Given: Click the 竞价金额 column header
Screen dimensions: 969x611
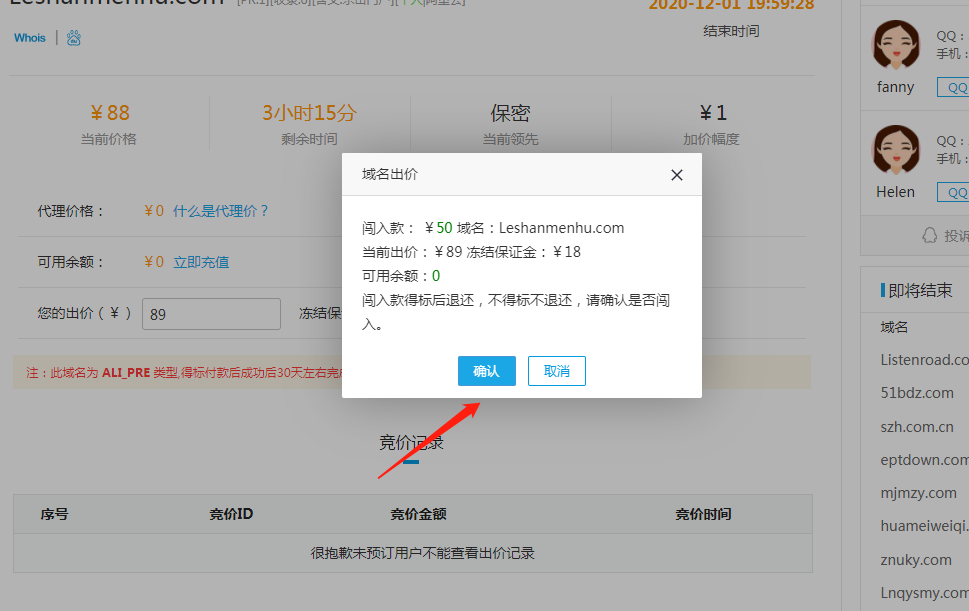Looking at the screenshot, I should [x=418, y=514].
